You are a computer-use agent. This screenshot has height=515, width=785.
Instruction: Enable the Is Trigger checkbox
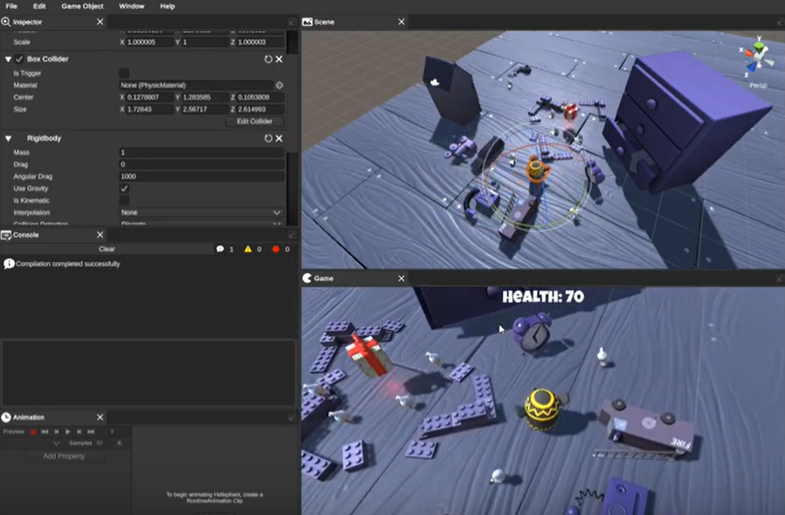click(x=124, y=73)
